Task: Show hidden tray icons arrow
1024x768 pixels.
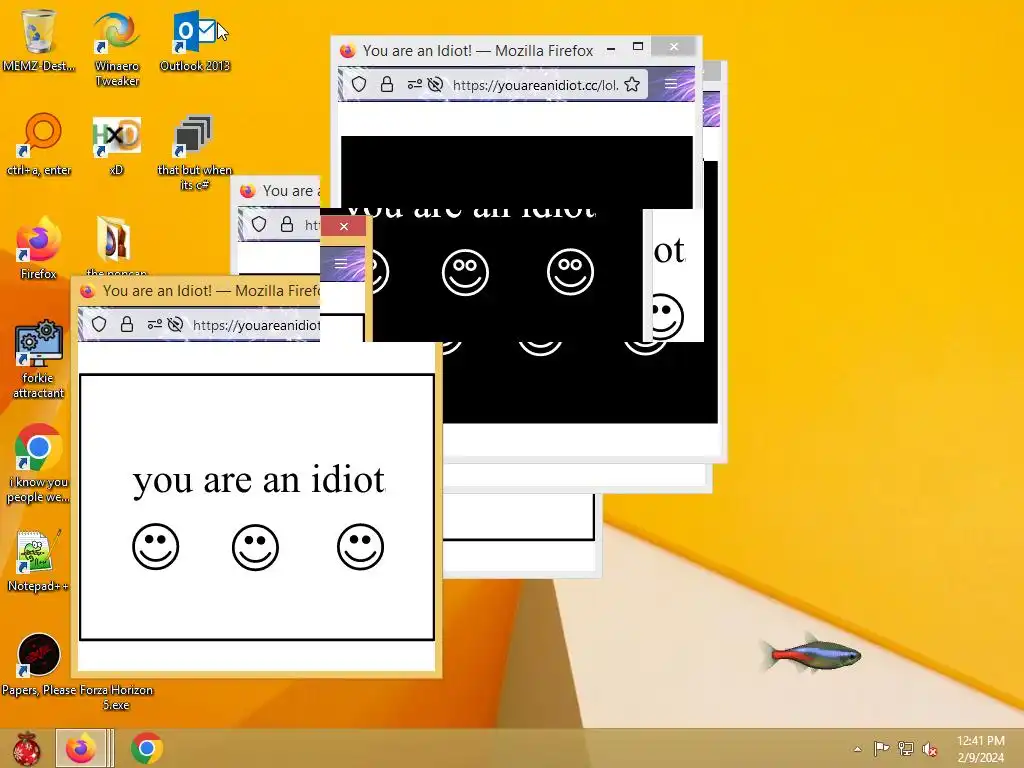Action: coord(857,749)
